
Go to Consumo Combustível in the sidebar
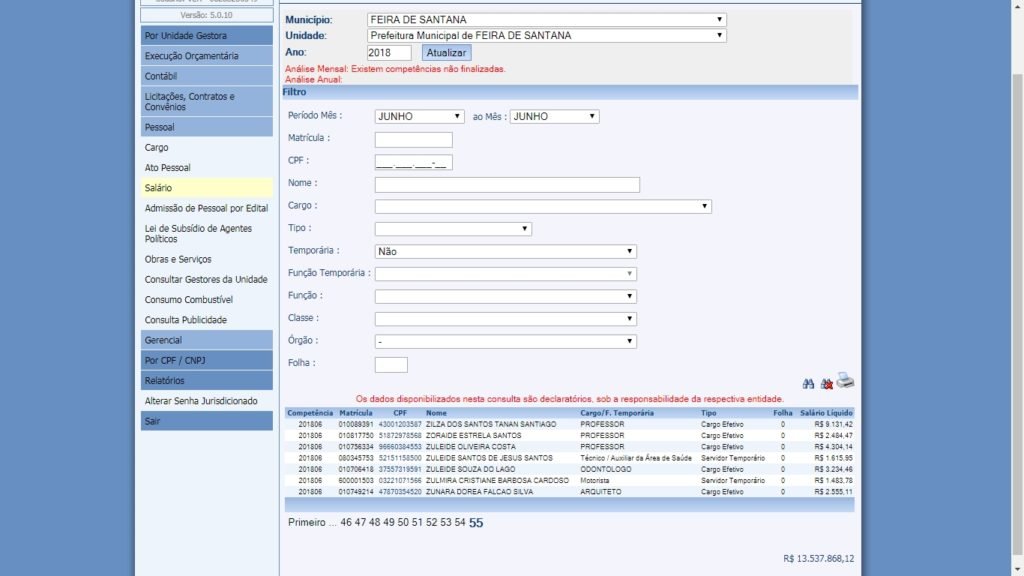(x=189, y=300)
